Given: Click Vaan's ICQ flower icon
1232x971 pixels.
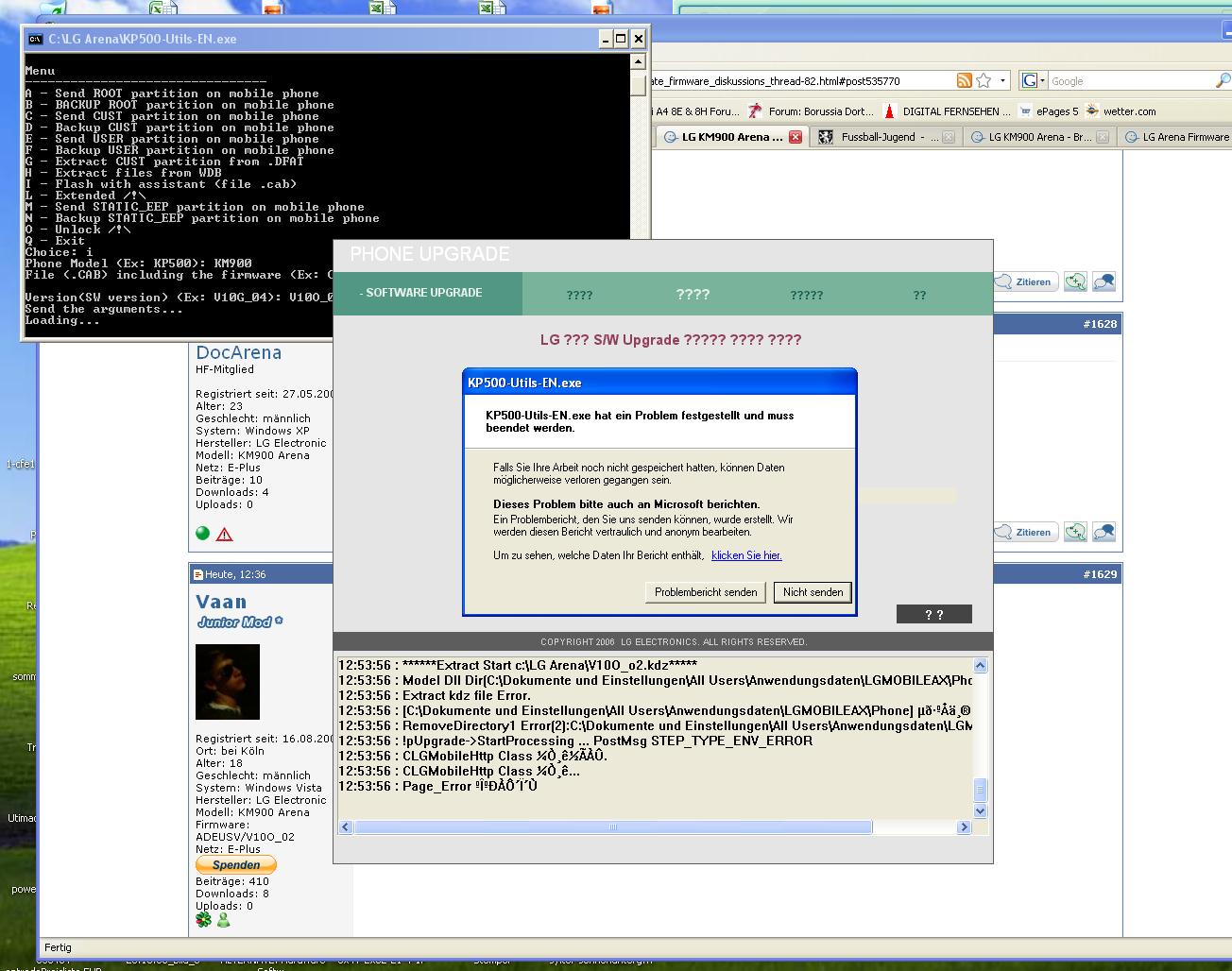Looking at the screenshot, I should (x=203, y=919).
